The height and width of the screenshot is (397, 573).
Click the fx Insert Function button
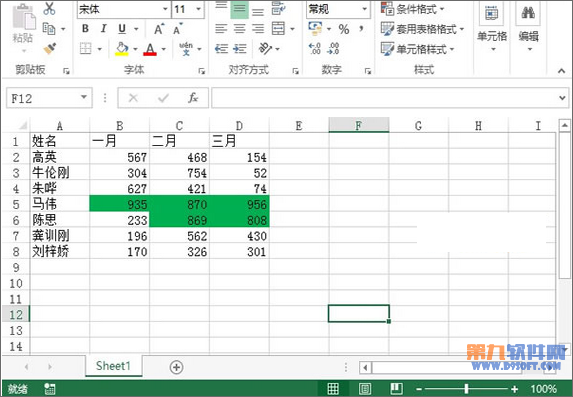pyautogui.click(x=193, y=98)
